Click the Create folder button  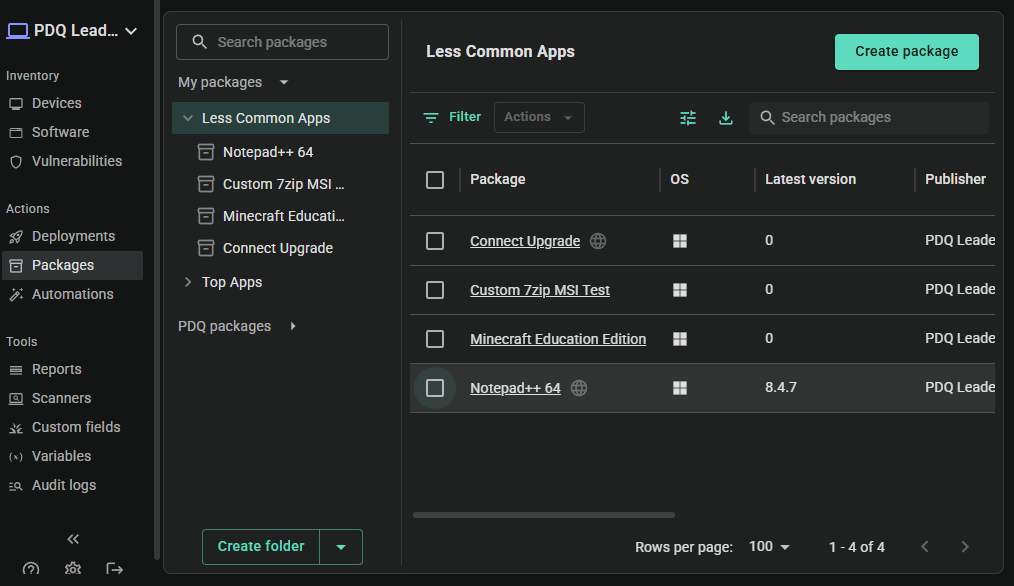pyautogui.click(x=261, y=547)
